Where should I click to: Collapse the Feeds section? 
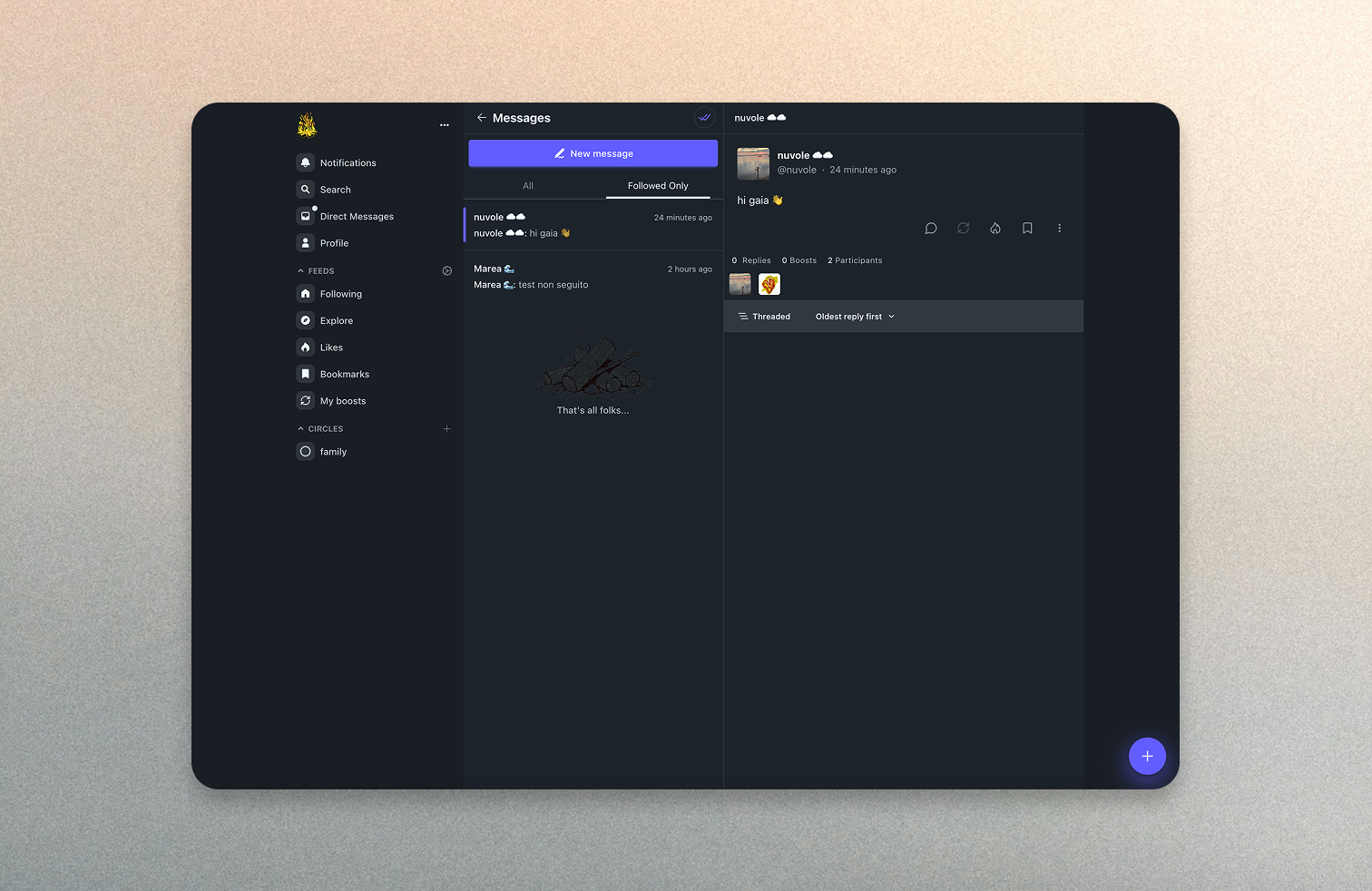[301, 271]
